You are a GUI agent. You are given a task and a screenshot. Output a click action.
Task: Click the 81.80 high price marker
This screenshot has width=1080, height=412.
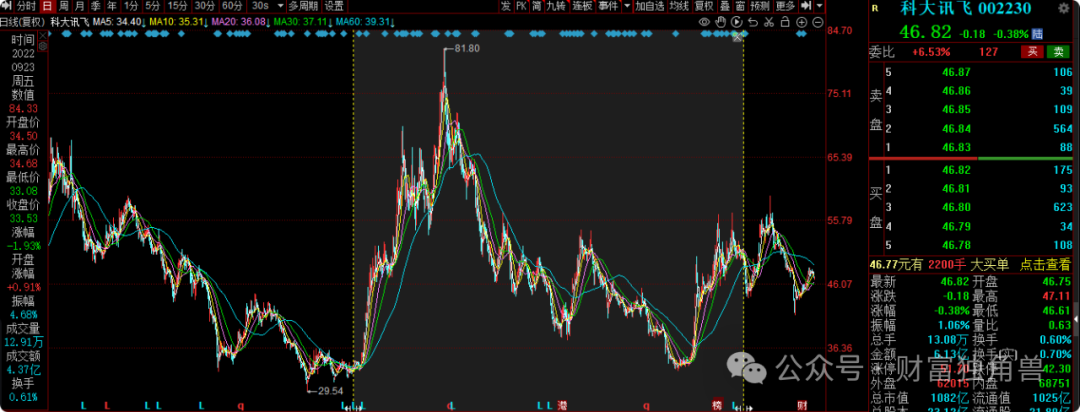click(466, 49)
